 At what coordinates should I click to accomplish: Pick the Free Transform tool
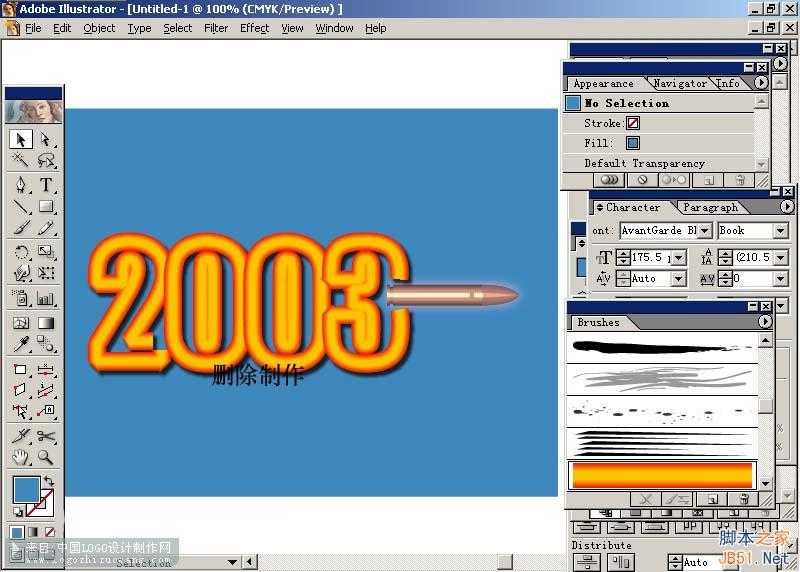[46, 273]
